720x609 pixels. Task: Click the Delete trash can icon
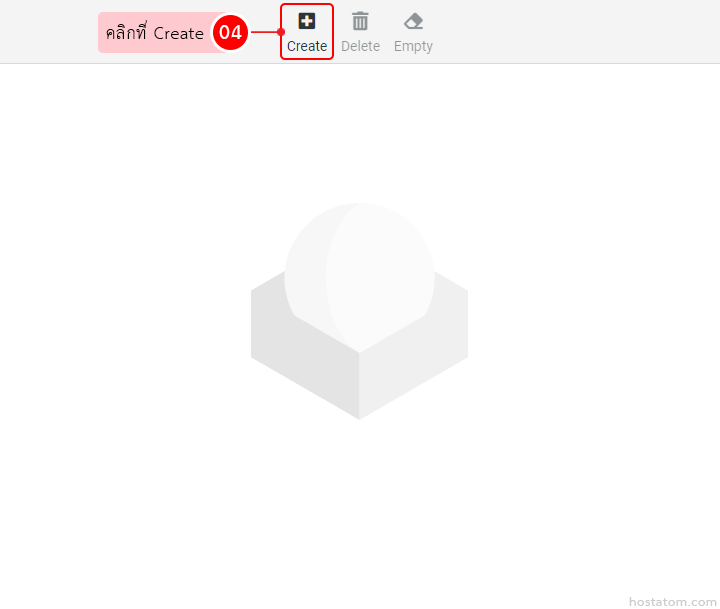(x=360, y=21)
